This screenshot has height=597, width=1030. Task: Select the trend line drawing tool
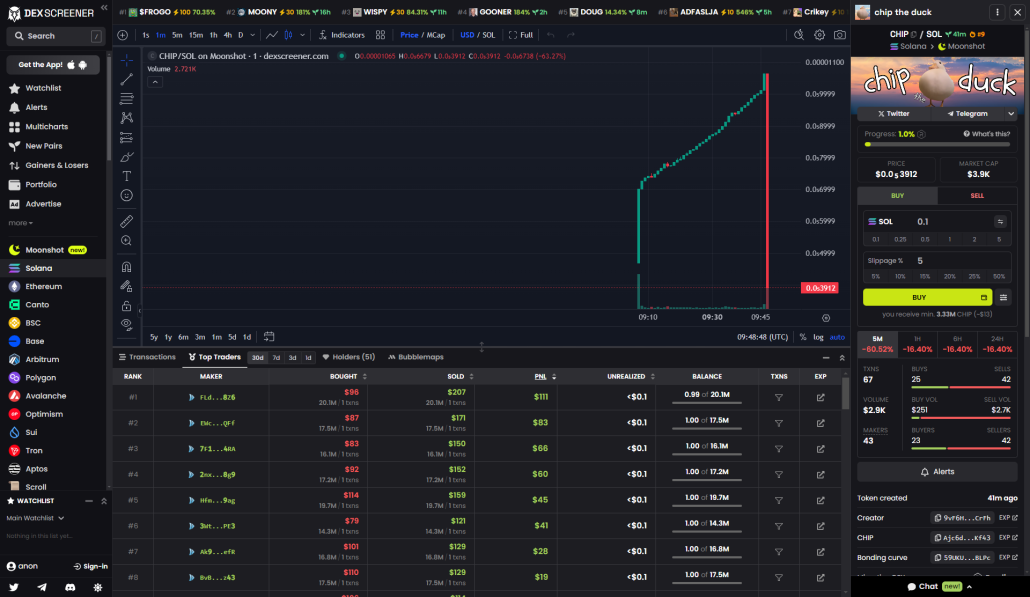pos(126,77)
